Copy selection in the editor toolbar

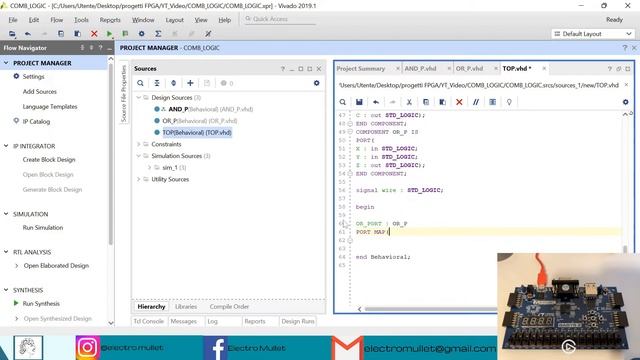point(426,102)
